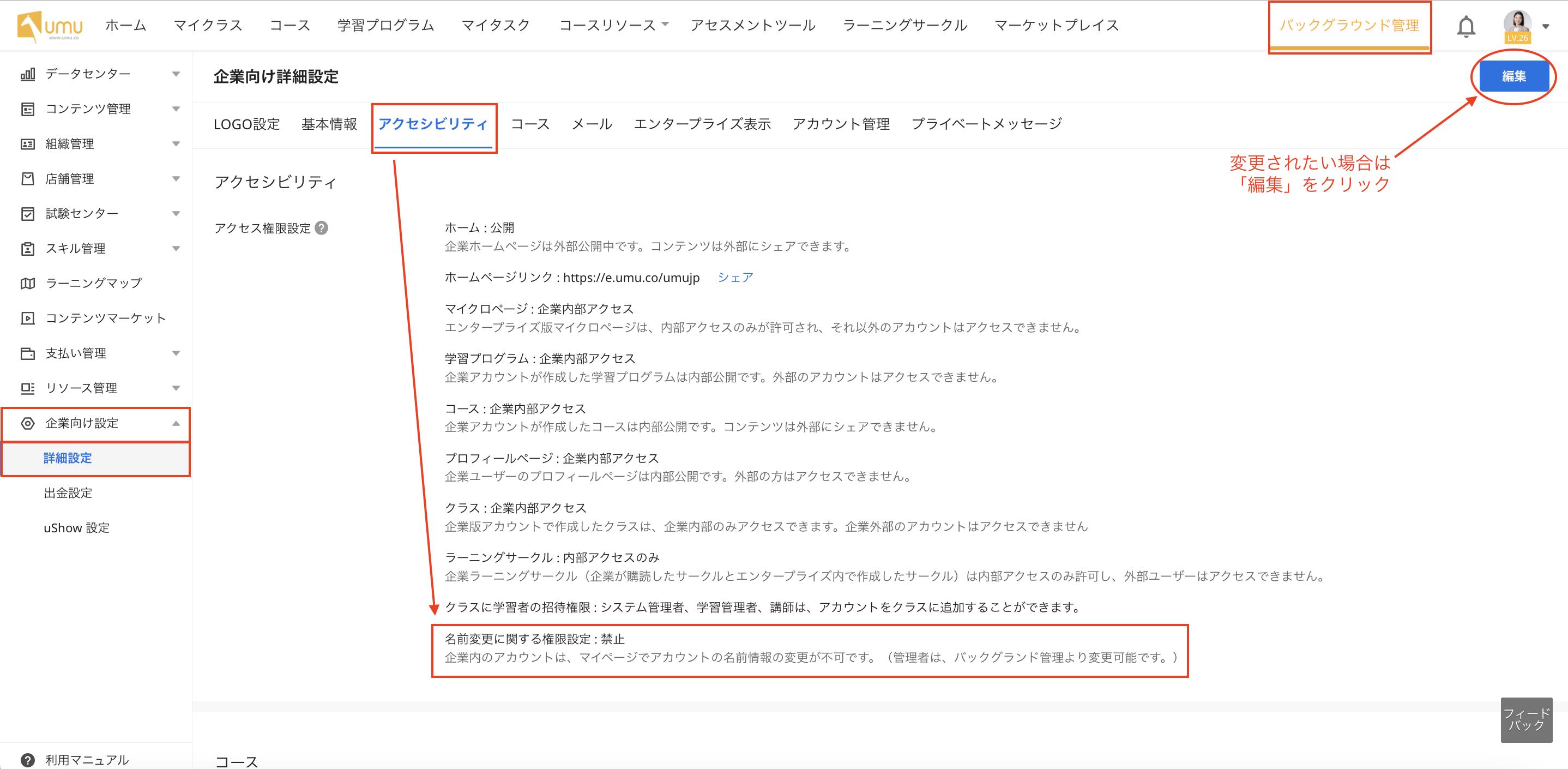1568x769 pixels.
Task: Click help icon beside アクセス権限設定
Action: pyautogui.click(x=321, y=229)
